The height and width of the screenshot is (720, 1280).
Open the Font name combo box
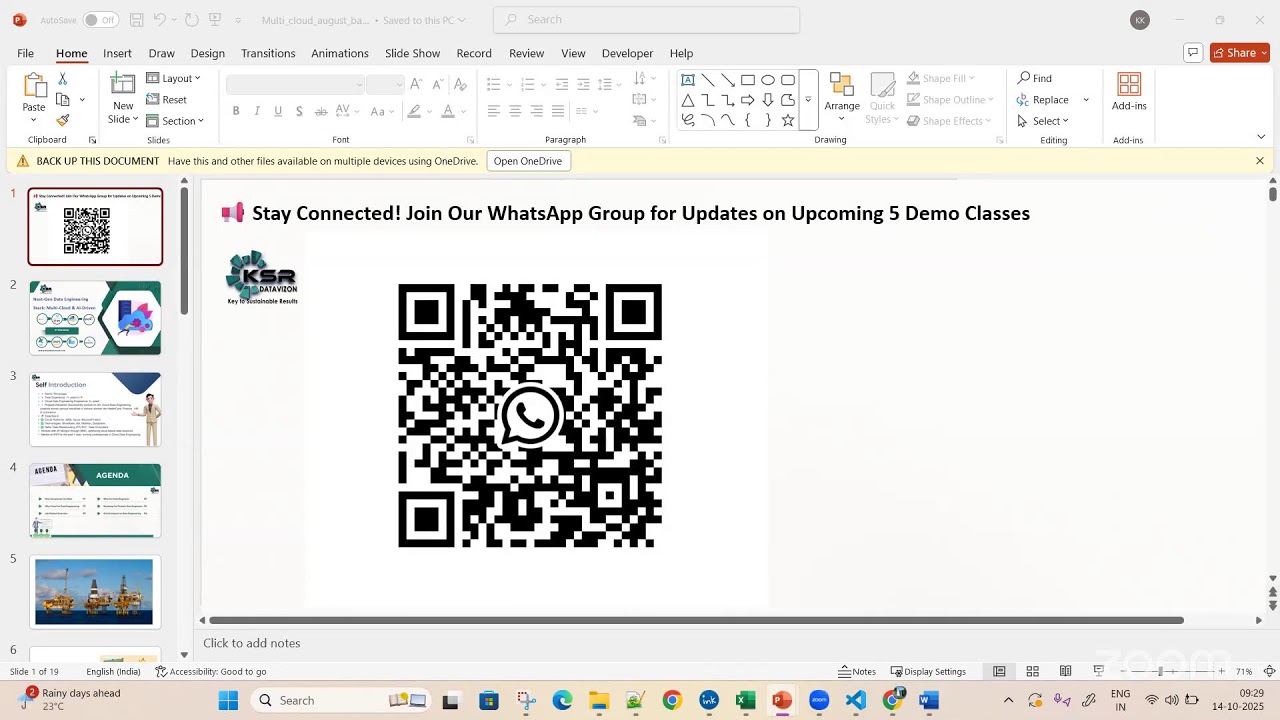(x=295, y=84)
